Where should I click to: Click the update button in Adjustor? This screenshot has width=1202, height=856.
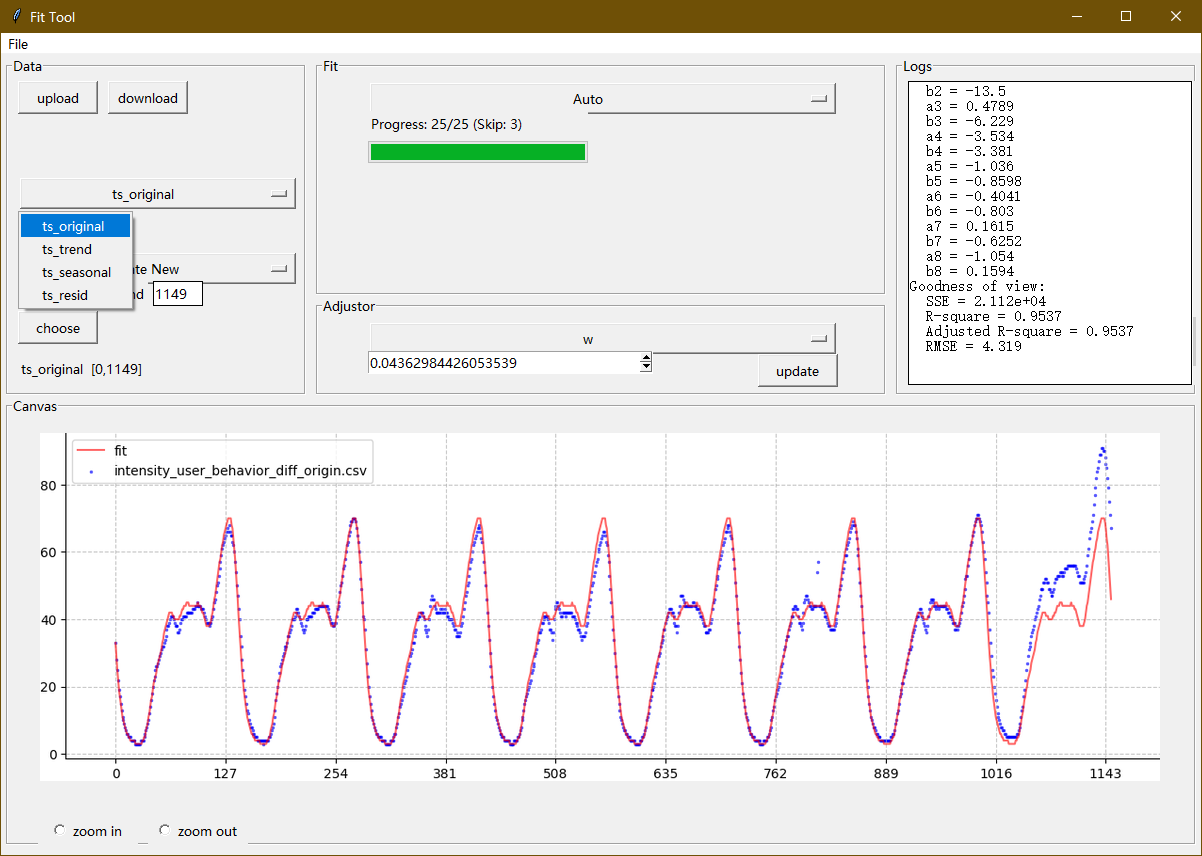pyautogui.click(x=797, y=371)
